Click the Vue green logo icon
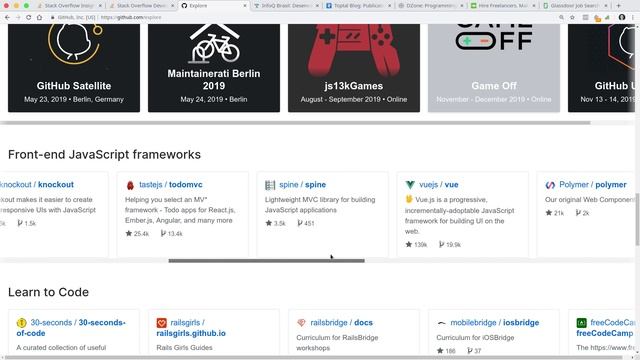 click(x=410, y=185)
